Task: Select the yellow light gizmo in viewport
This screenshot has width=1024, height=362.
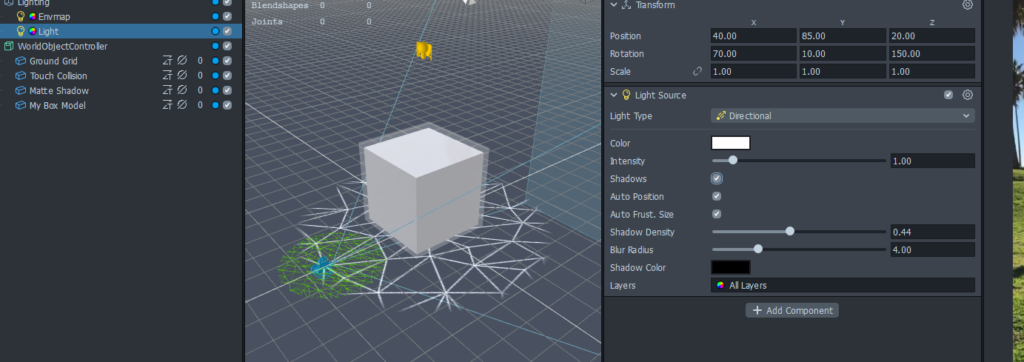Action: [x=424, y=50]
